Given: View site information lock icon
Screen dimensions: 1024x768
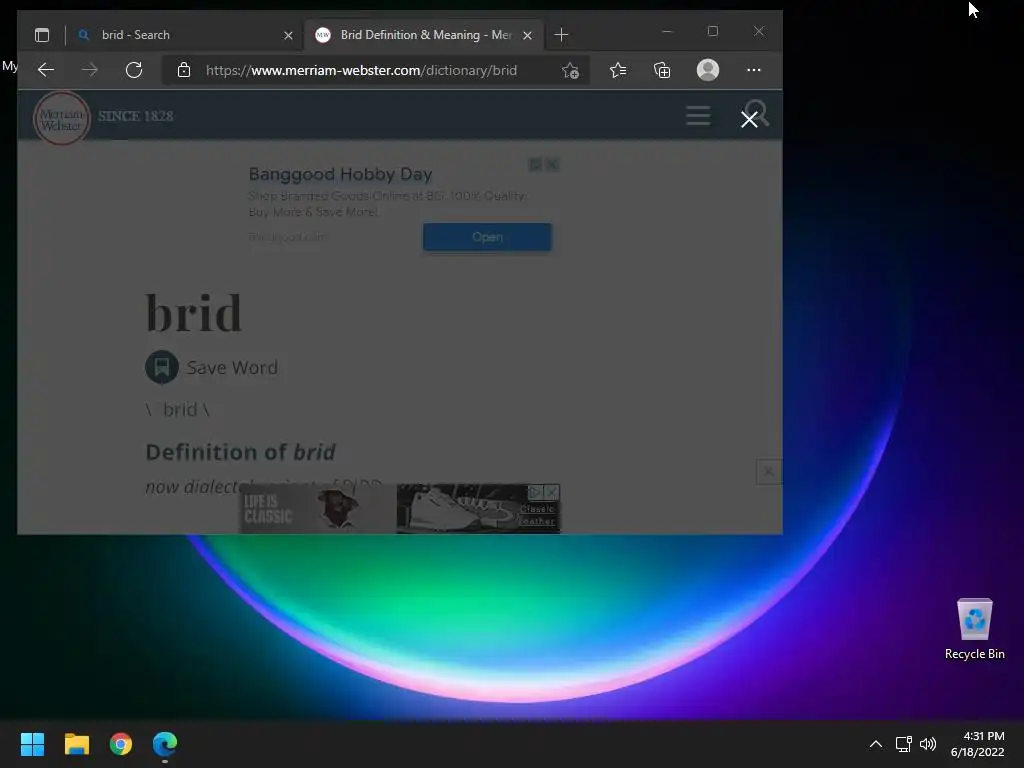Looking at the screenshot, I should 184,70.
